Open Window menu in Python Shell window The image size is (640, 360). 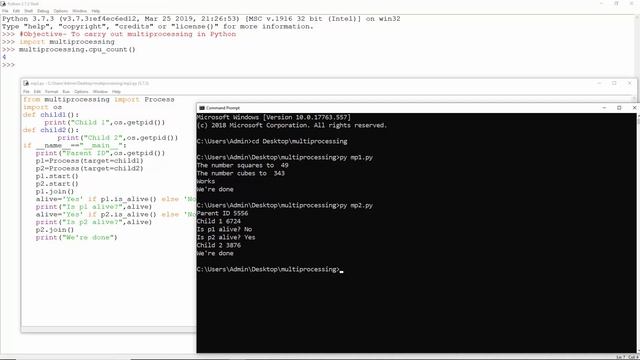coord(80,11)
